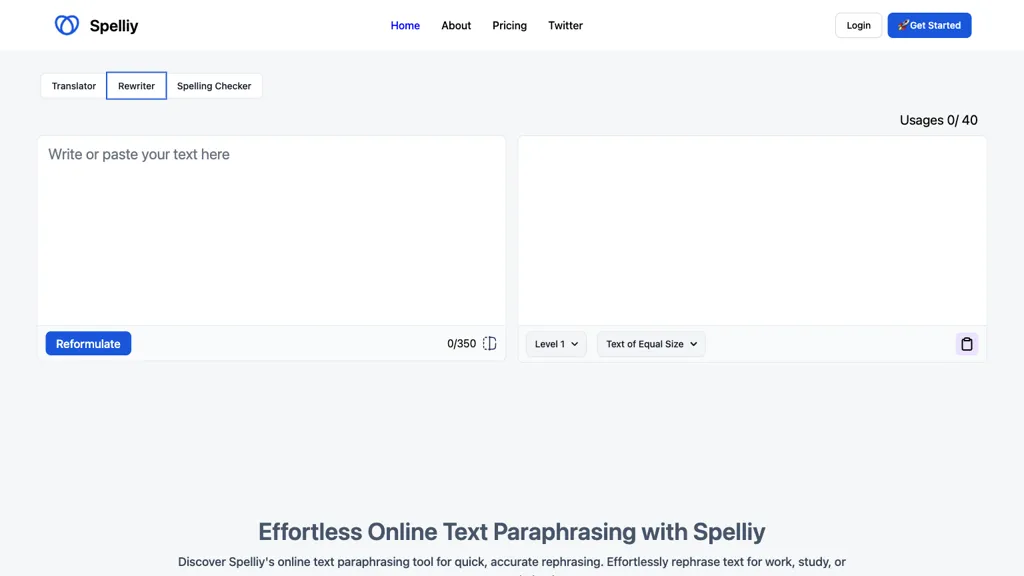Screen dimensions: 1024x576
Task: Go to the Home page
Action: [x=405, y=25]
